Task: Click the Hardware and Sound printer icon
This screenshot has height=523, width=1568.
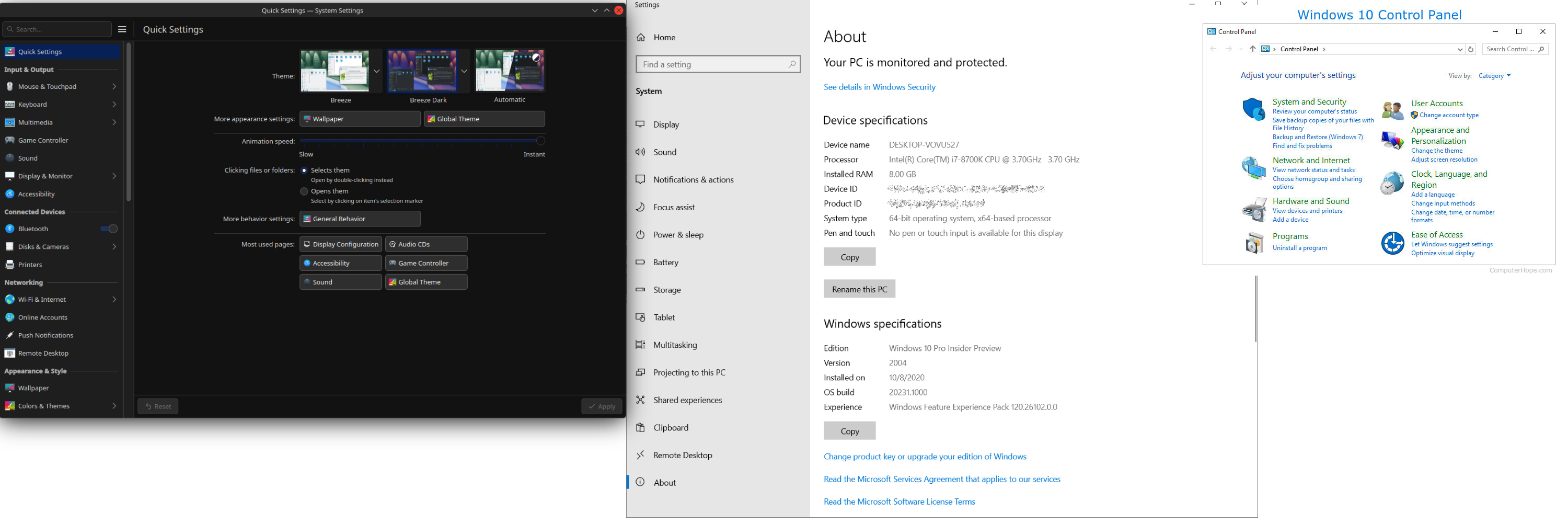Action: tap(1253, 210)
